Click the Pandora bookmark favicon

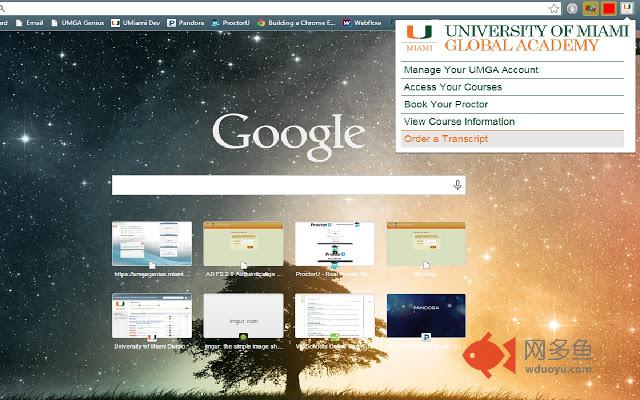(171, 23)
